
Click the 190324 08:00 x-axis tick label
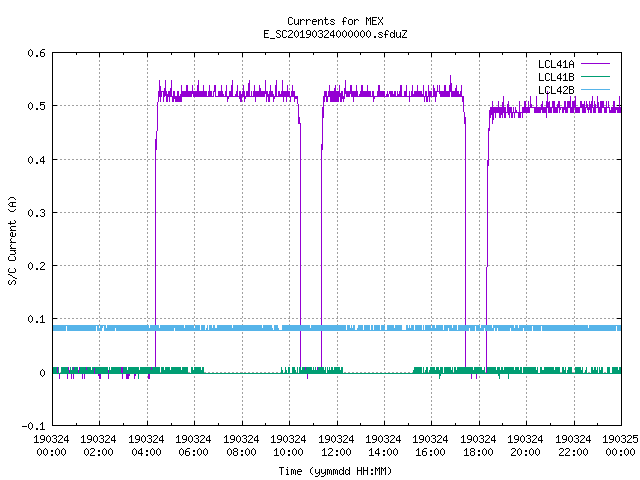pyautogui.click(x=241, y=446)
